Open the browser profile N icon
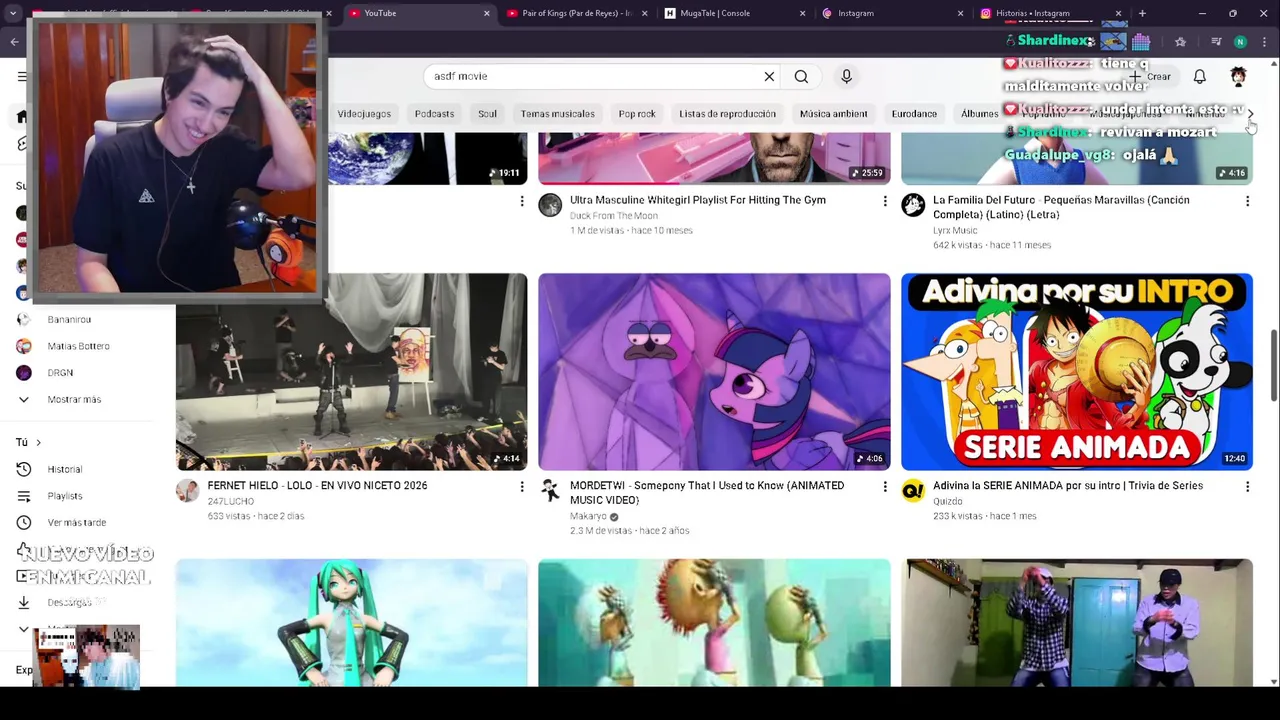 (1240, 41)
